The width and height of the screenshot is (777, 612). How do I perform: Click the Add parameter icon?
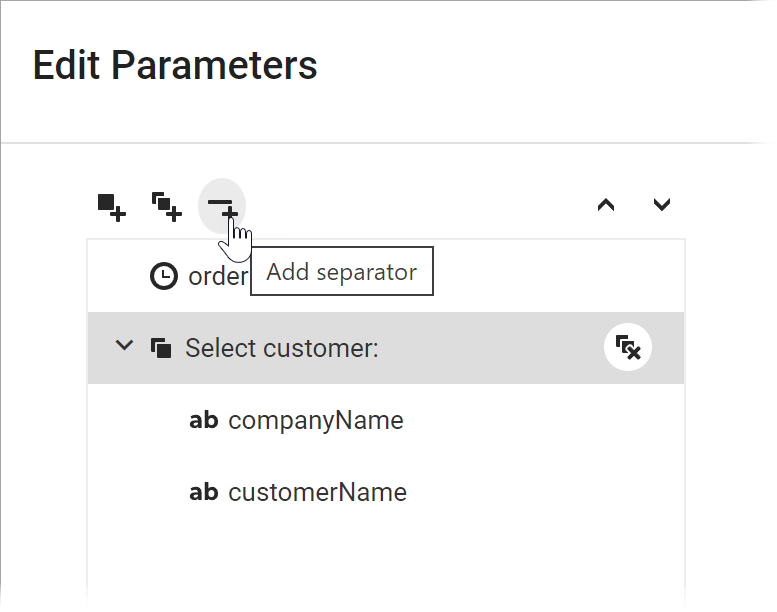pyautogui.click(x=111, y=206)
